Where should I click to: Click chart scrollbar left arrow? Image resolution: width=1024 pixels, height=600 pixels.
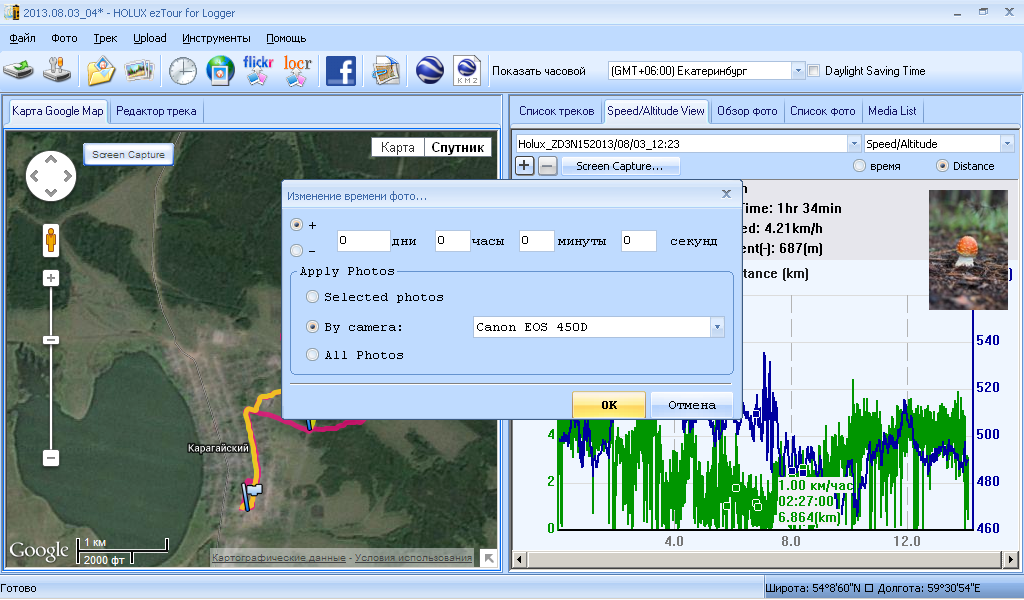[x=520, y=560]
